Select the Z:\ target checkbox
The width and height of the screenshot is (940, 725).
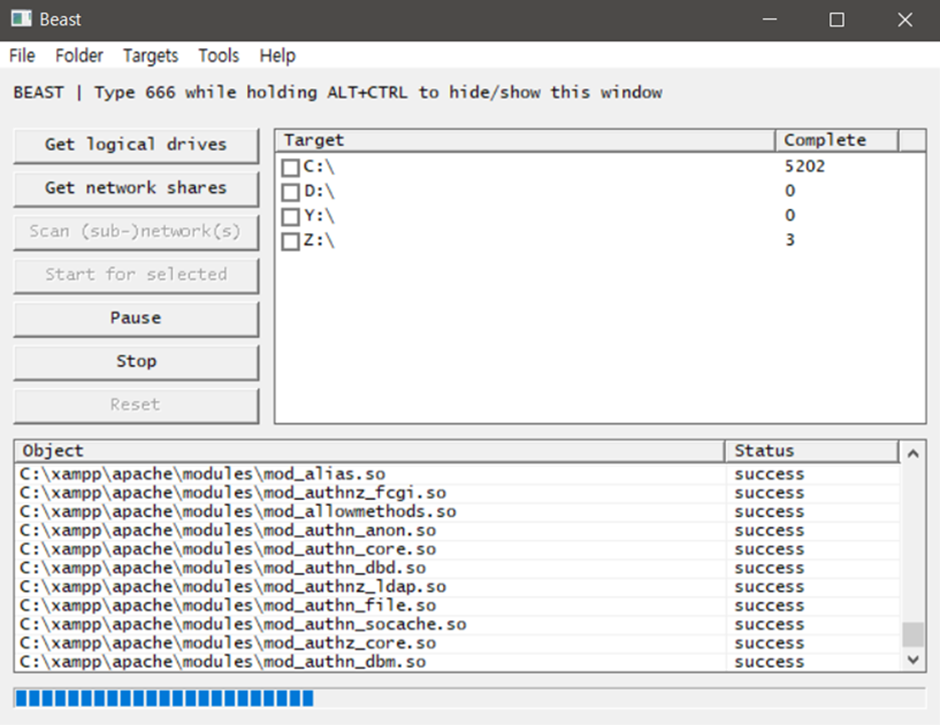tap(290, 241)
